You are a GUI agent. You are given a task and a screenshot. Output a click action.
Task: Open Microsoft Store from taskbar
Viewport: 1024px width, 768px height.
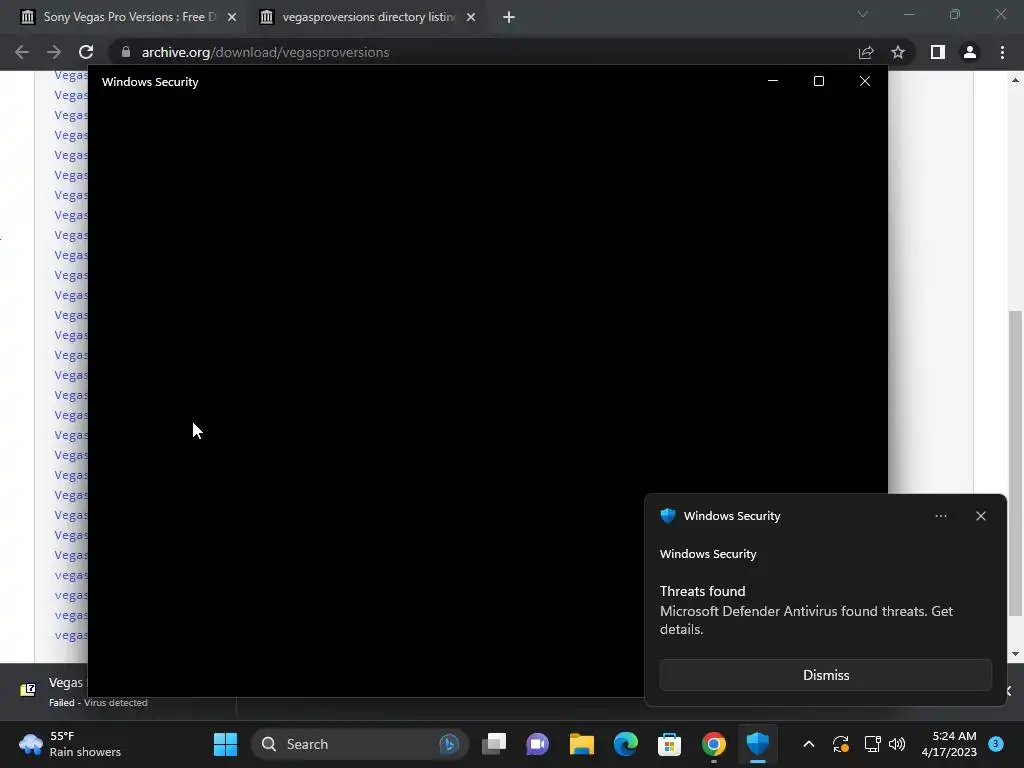[669, 744]
